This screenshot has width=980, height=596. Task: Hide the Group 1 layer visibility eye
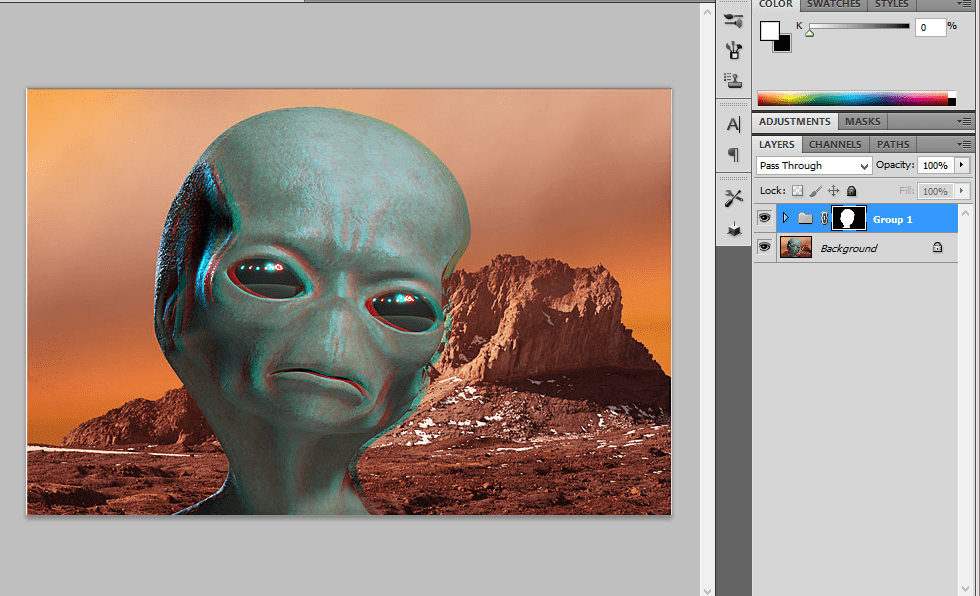[x=764, y=218]
